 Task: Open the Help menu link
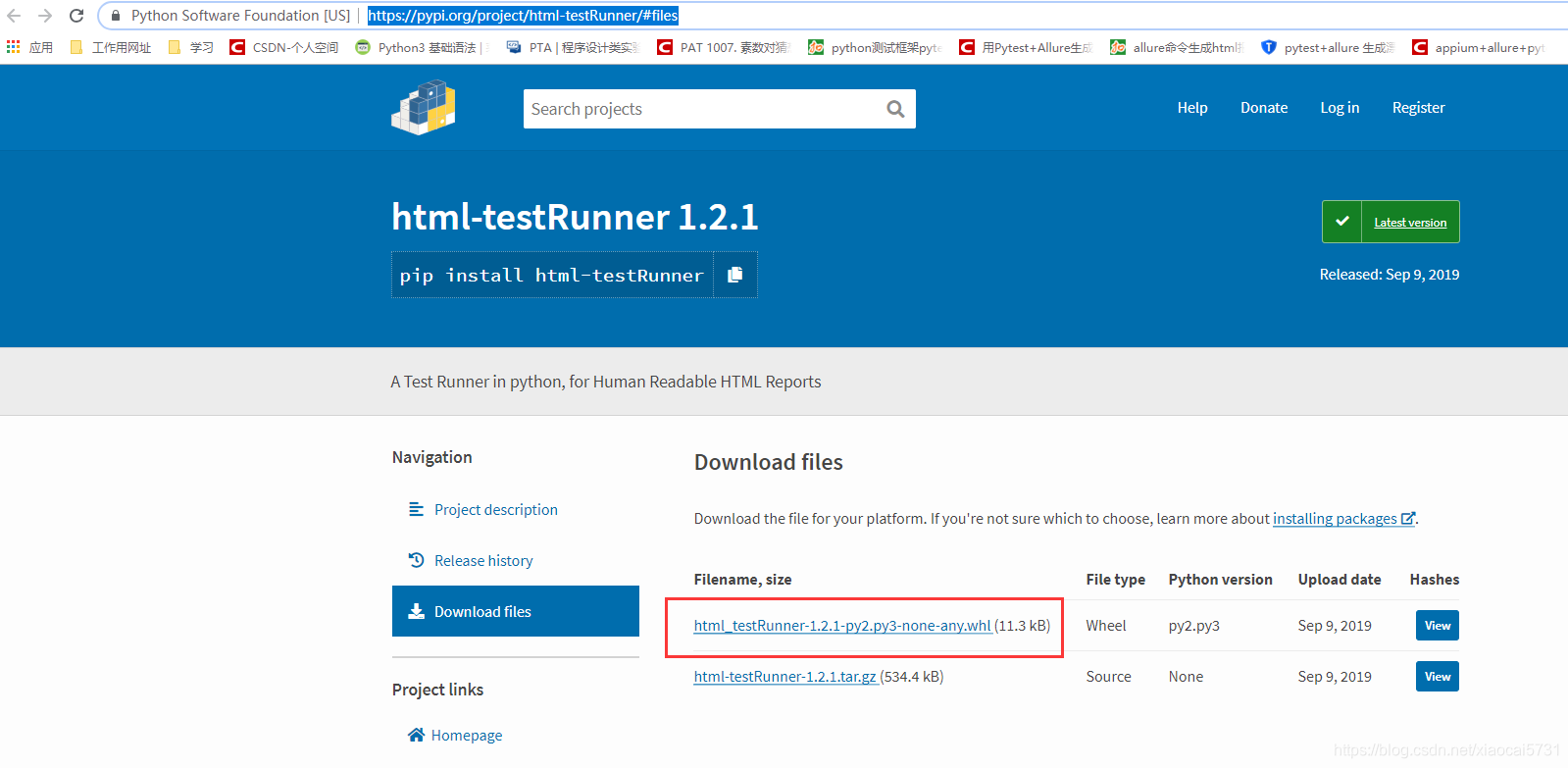[x=1192, y=108]
